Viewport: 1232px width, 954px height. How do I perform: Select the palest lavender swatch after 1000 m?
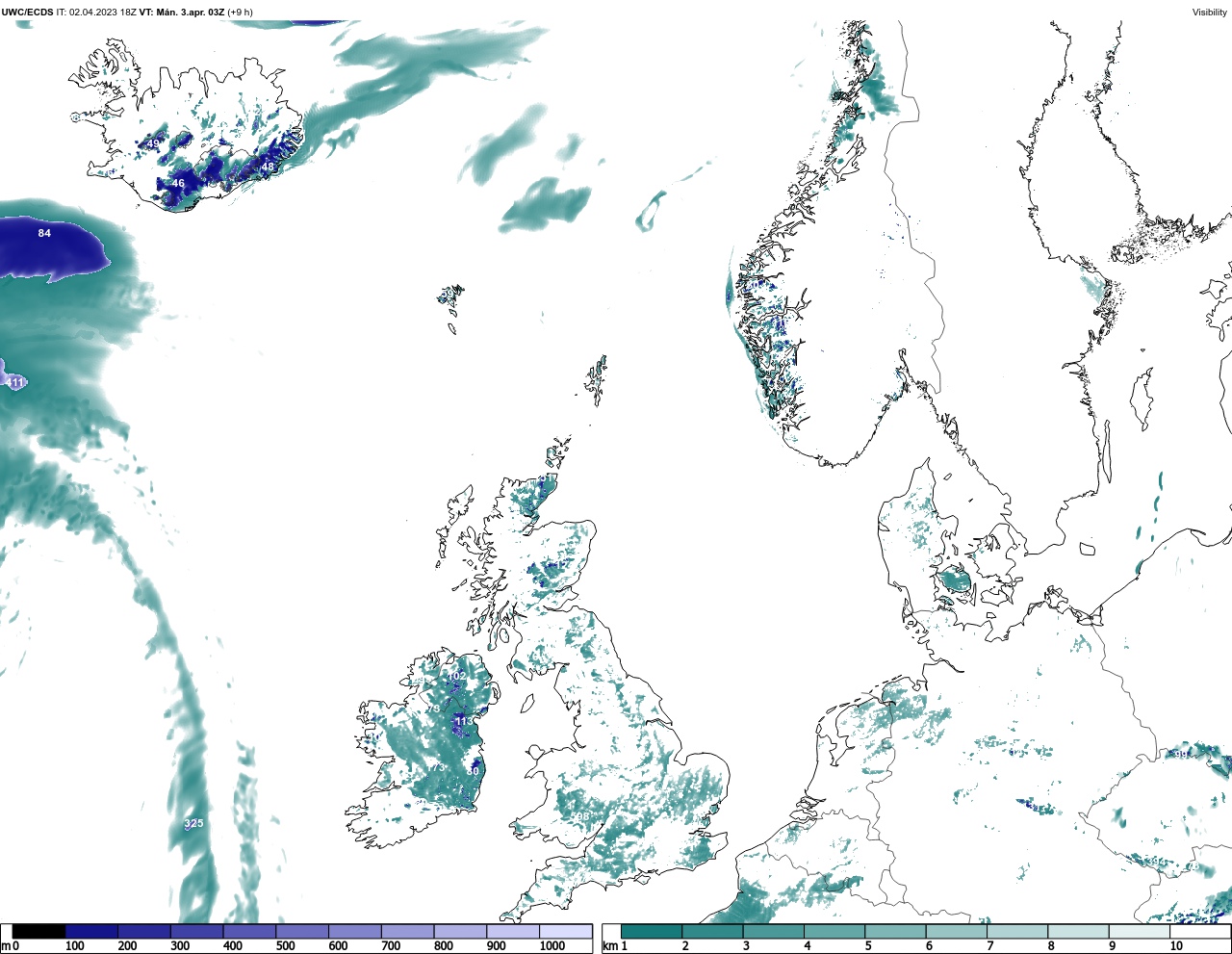pos(565,931)
